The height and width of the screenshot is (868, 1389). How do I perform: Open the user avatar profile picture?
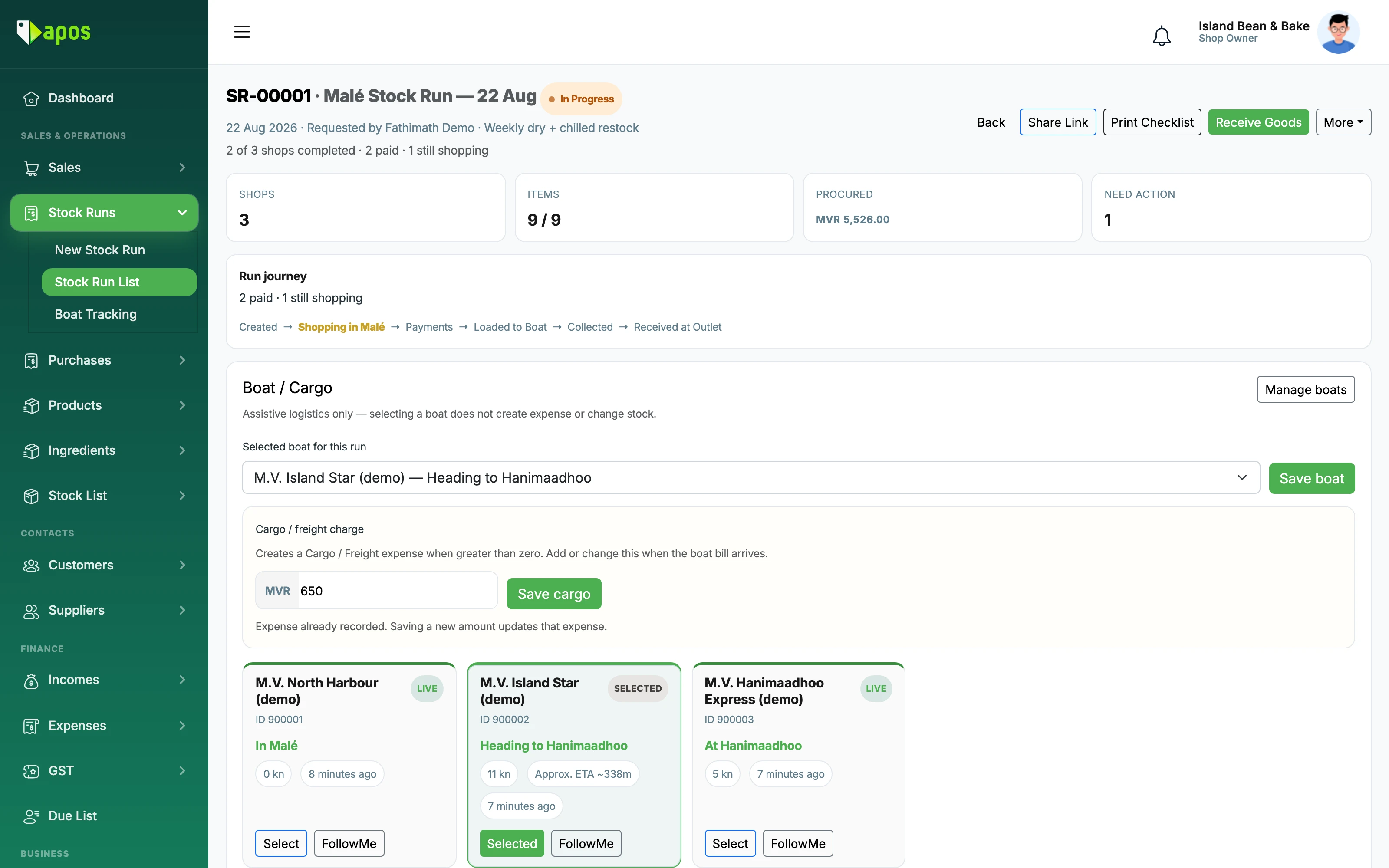tap(1339, 33)
